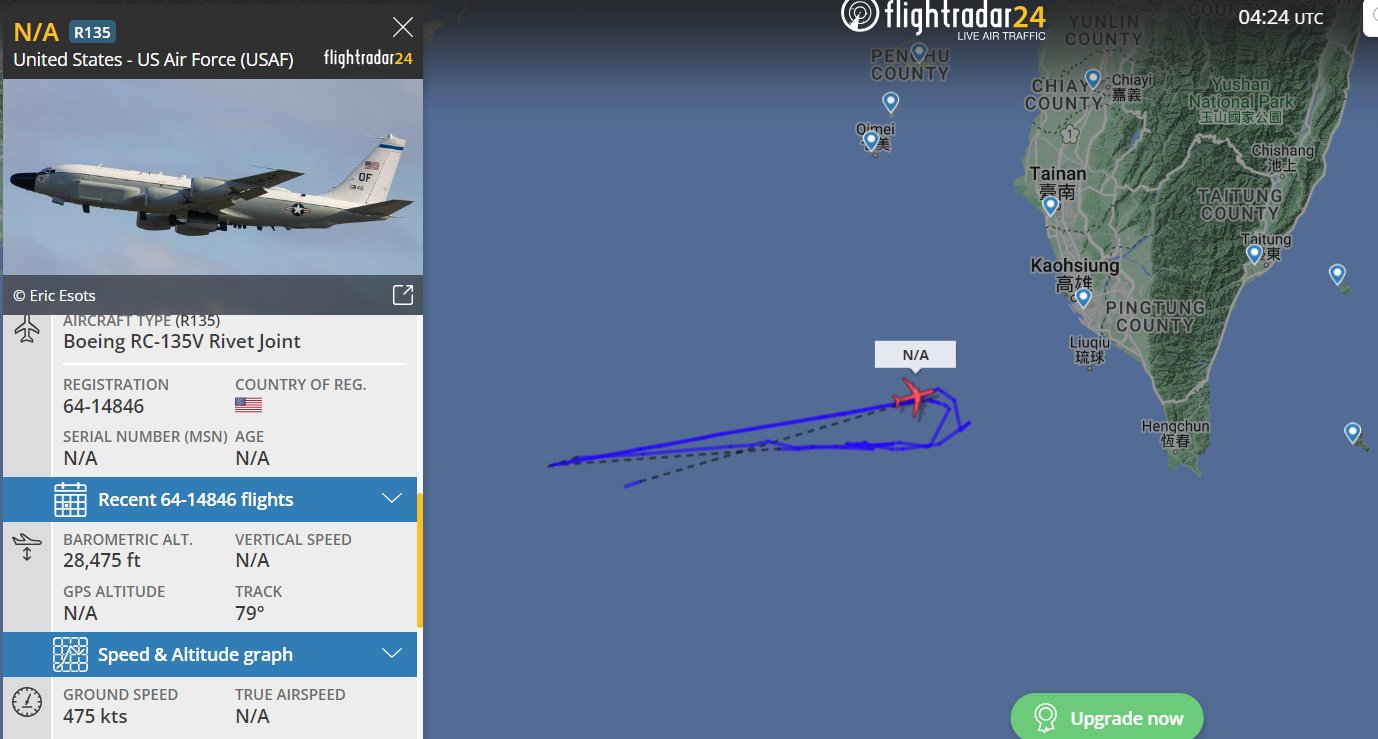Click the Recent flights calendar icon
The image size is (1378, 739).
point(70,499)
